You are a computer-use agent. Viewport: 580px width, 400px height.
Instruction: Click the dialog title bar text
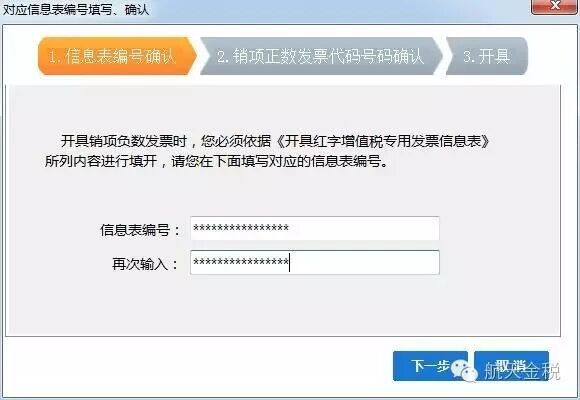point(76,9)
